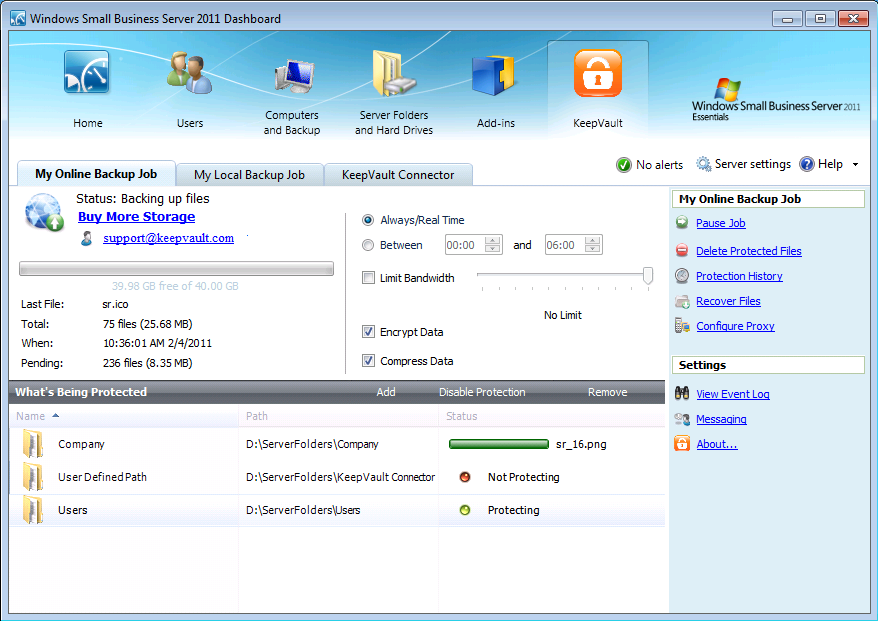The width and height of the screenshot is (878, 621).
Task: Click the red Not Protecting status indicator
Action: pos(465,477)
